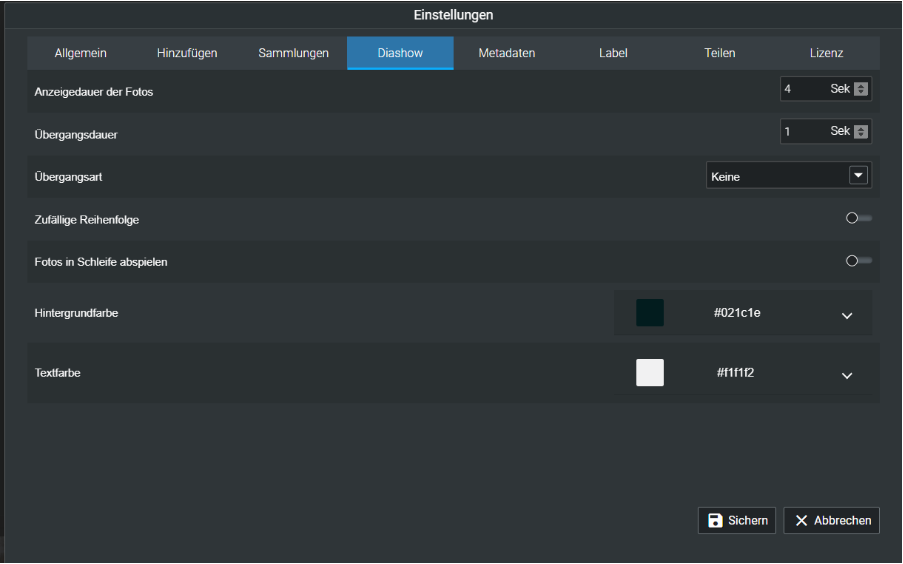
Task: Switch to the Label tab
Action: [x=613, y=53]
